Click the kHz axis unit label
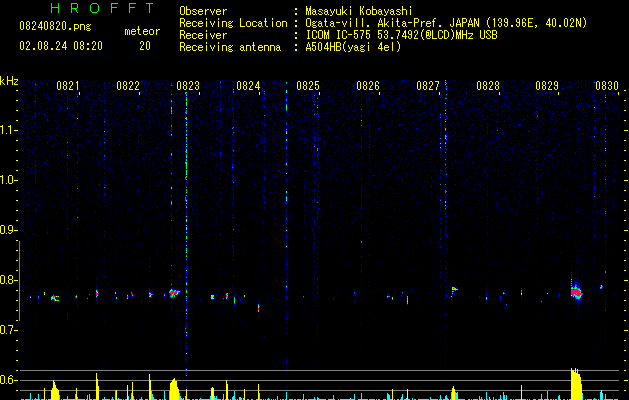The height and width of the screenshot is (400, 629). (9, 81)
